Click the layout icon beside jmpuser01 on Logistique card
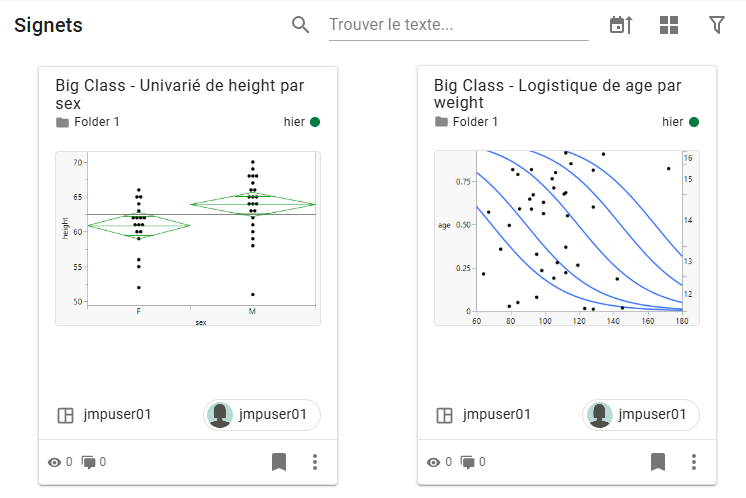 pyautogui.click(x=445, y=414)
